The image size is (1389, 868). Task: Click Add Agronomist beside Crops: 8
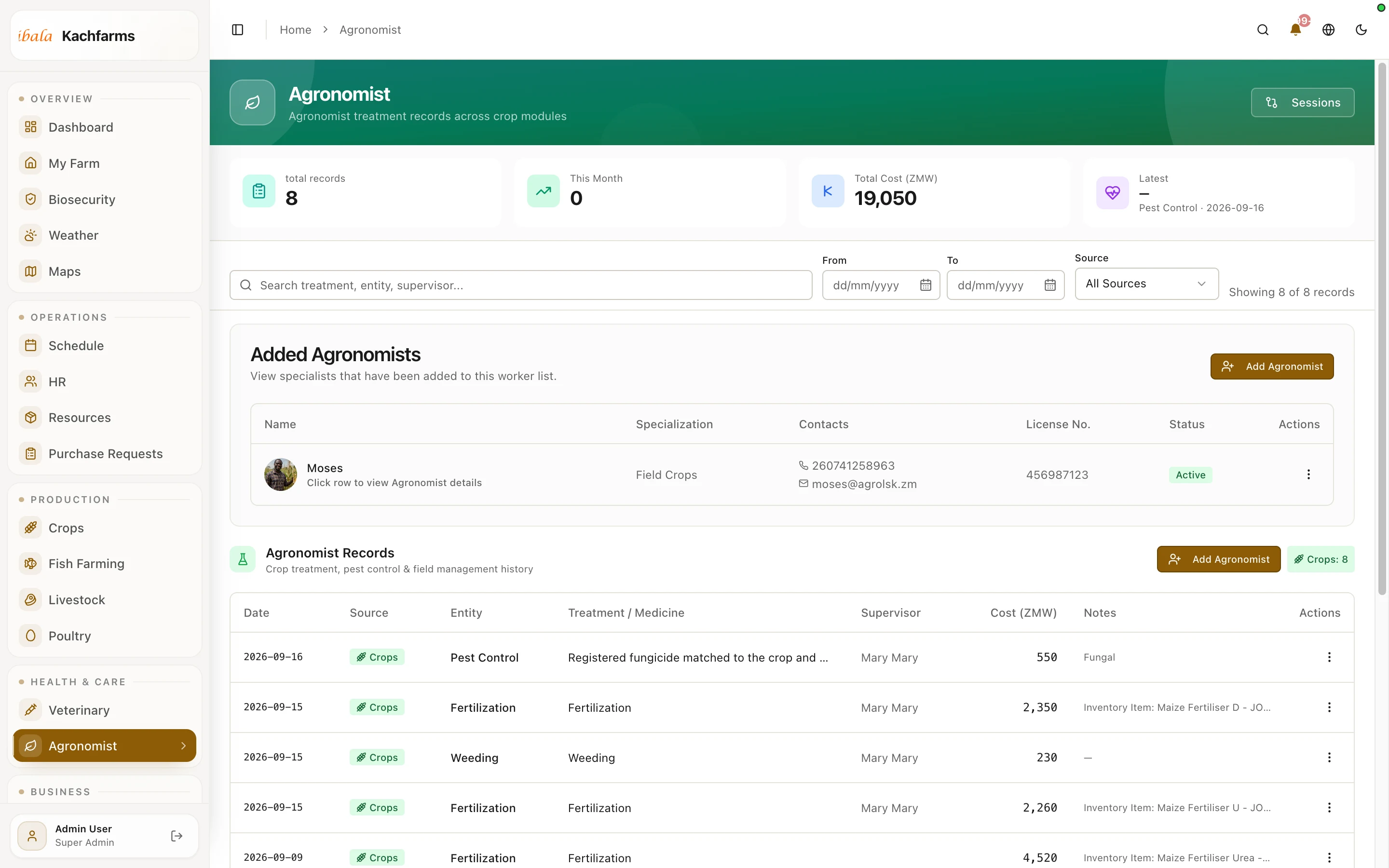click(x=1219, y=559)
